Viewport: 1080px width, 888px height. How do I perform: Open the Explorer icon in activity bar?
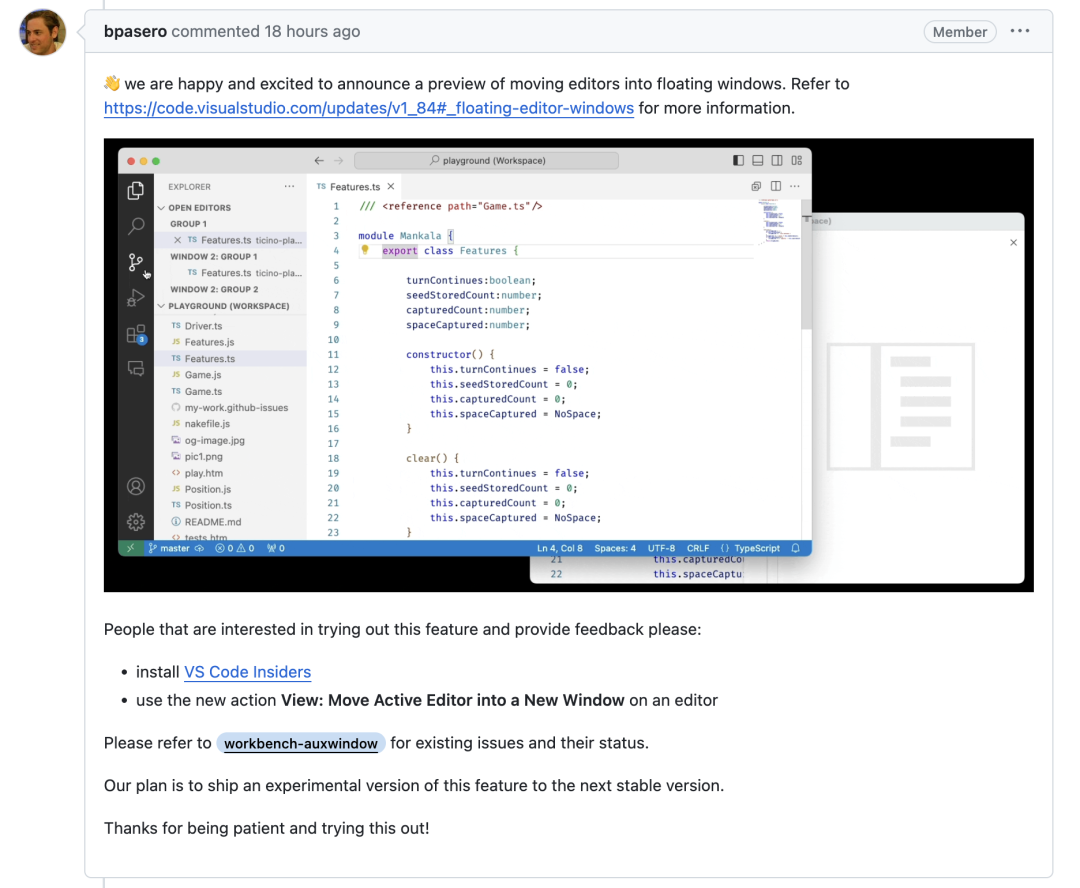136,190
